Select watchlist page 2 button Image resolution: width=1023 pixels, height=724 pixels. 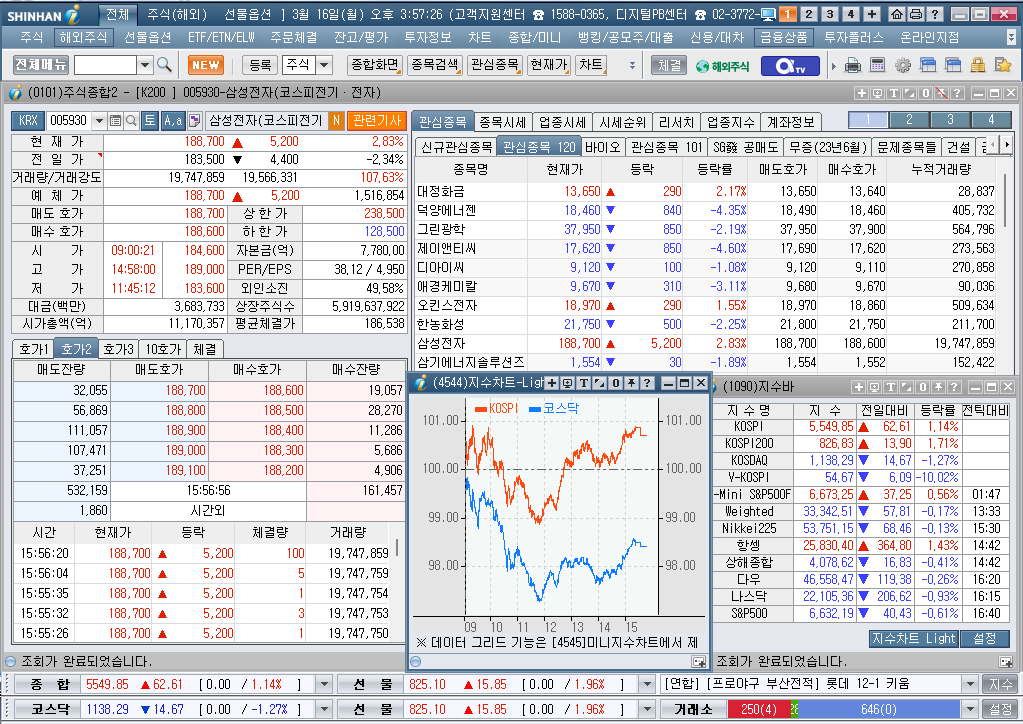click(x=909, y=120)
